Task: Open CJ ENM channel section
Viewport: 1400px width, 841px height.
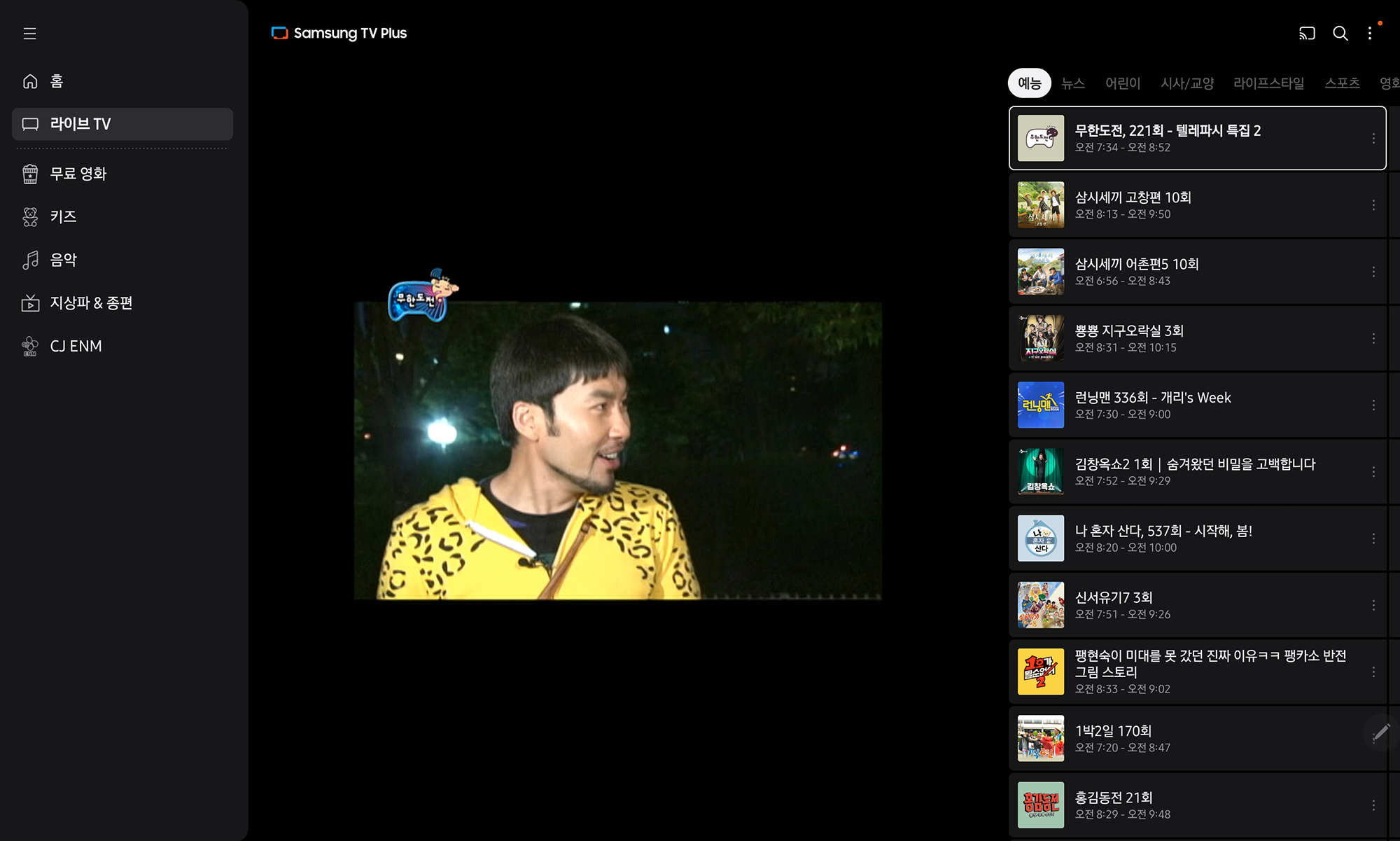Action: click(76, 346)
